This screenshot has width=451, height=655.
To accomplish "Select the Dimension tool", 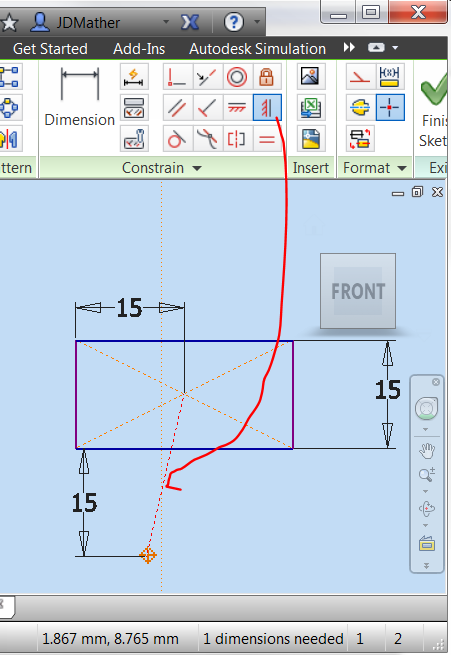I will pos(79,98).
